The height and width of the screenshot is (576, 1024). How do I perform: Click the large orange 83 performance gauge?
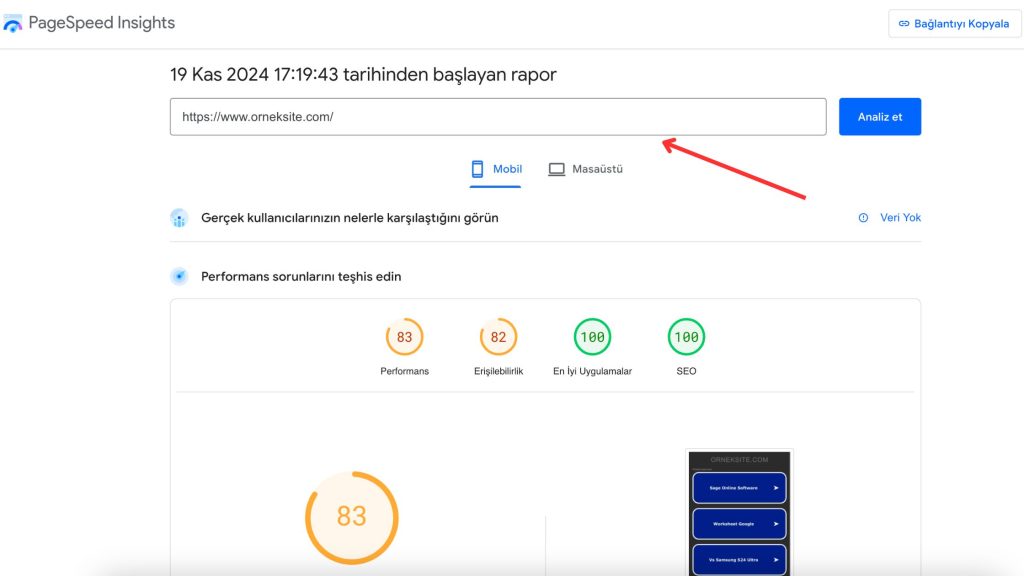351,517
